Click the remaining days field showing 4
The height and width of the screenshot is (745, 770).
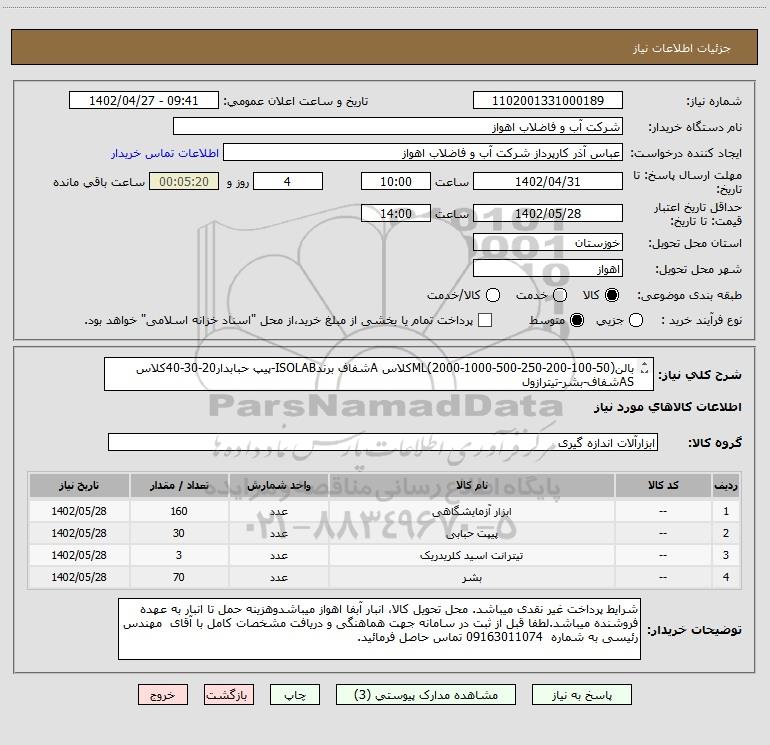[x=288, y=181]
